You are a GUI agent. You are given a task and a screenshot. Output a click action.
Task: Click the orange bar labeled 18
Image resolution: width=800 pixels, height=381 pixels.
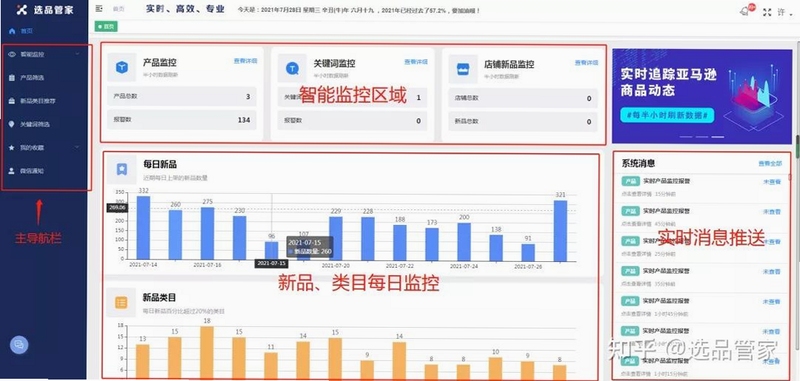pyautogui.click(x=207, y=353)
